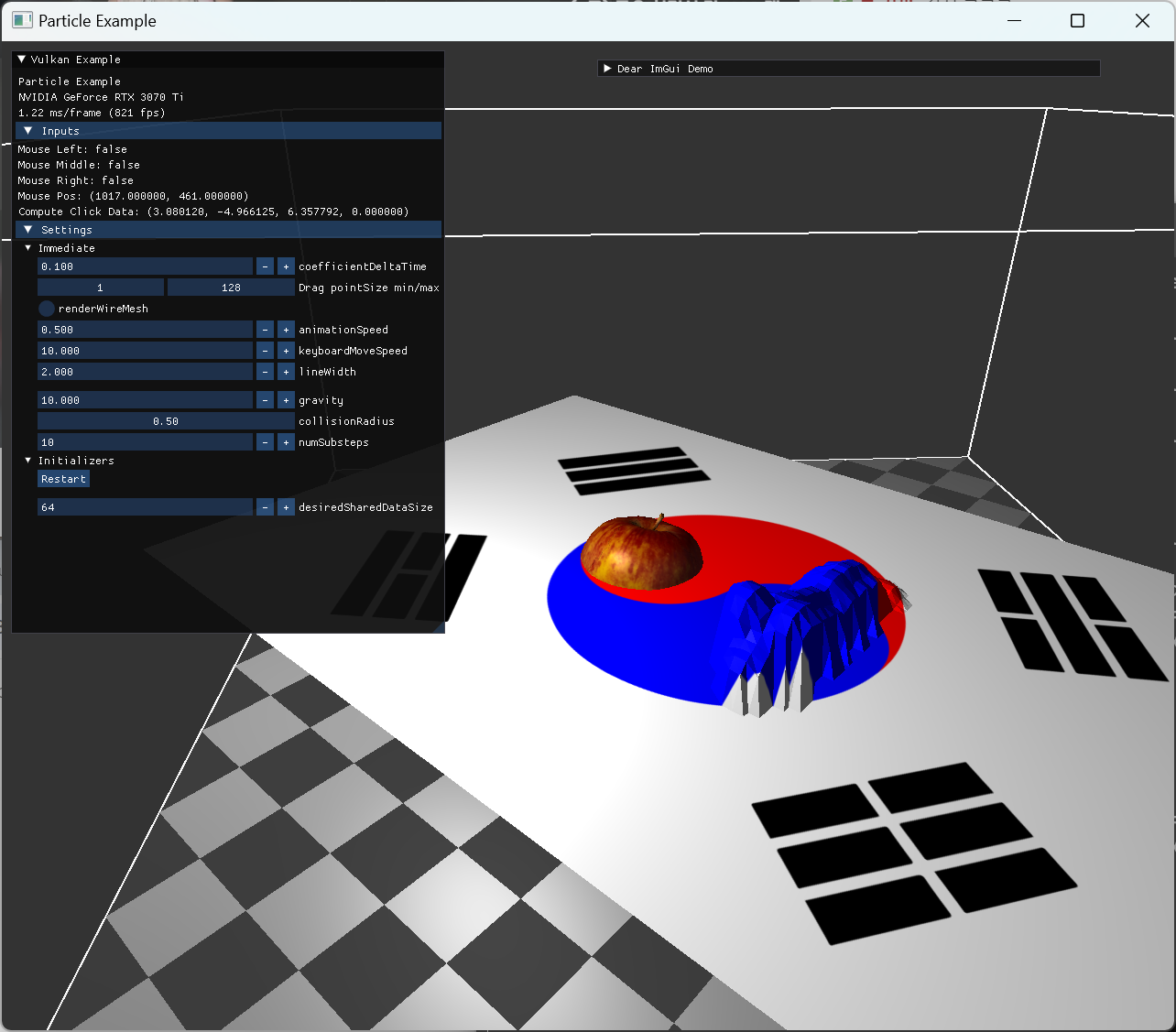Click the lineWidth value field
Viewport: 1176px width, 1032px height.
[145, 372]
